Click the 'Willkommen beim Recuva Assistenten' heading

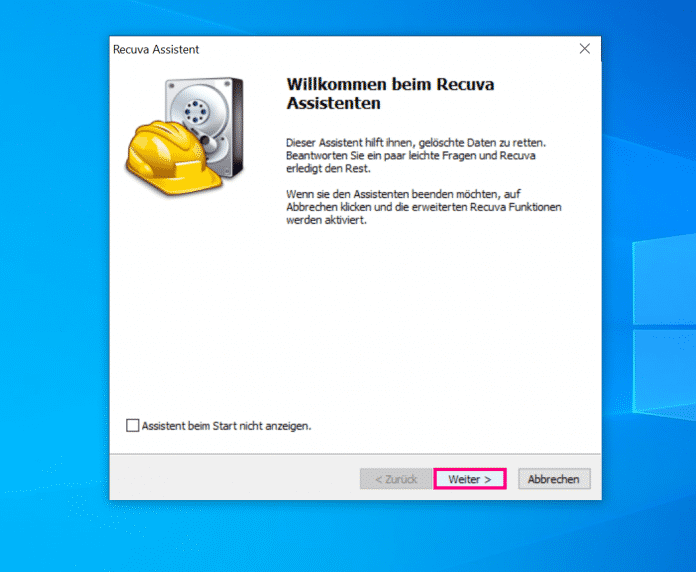pos(390,93)
